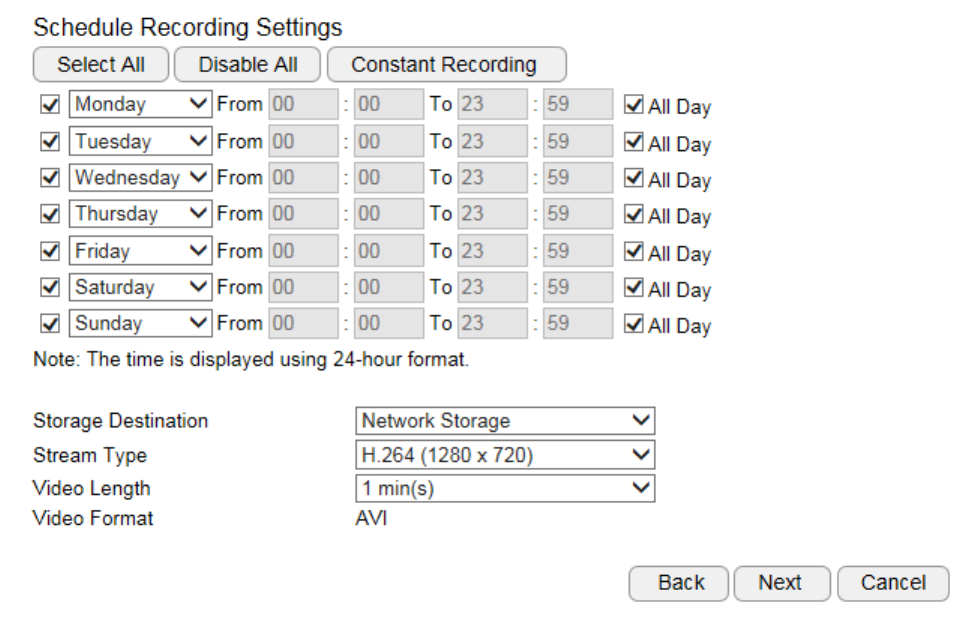
Task: Turn off All Day for Saturday
Action: (x=633, y=288)
